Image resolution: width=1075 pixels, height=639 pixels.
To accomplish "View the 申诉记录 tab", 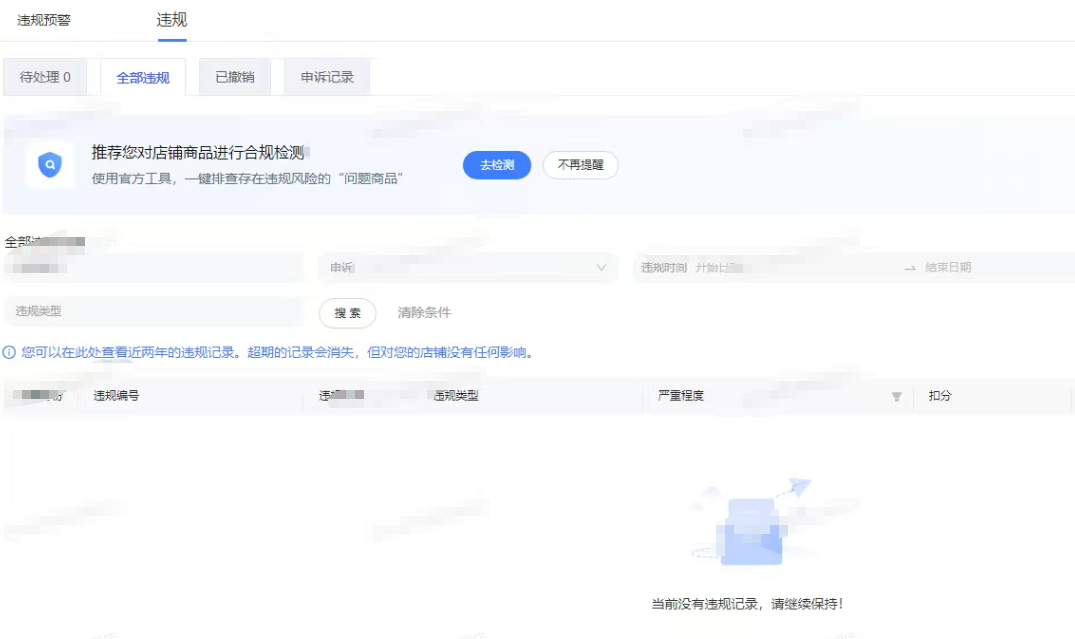I will [327, 77].
